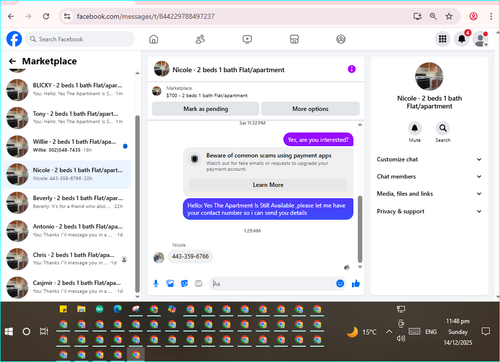Bookmark this page star icon
The height and width of the screenshot is (362, 500).
tap(449, 16)
